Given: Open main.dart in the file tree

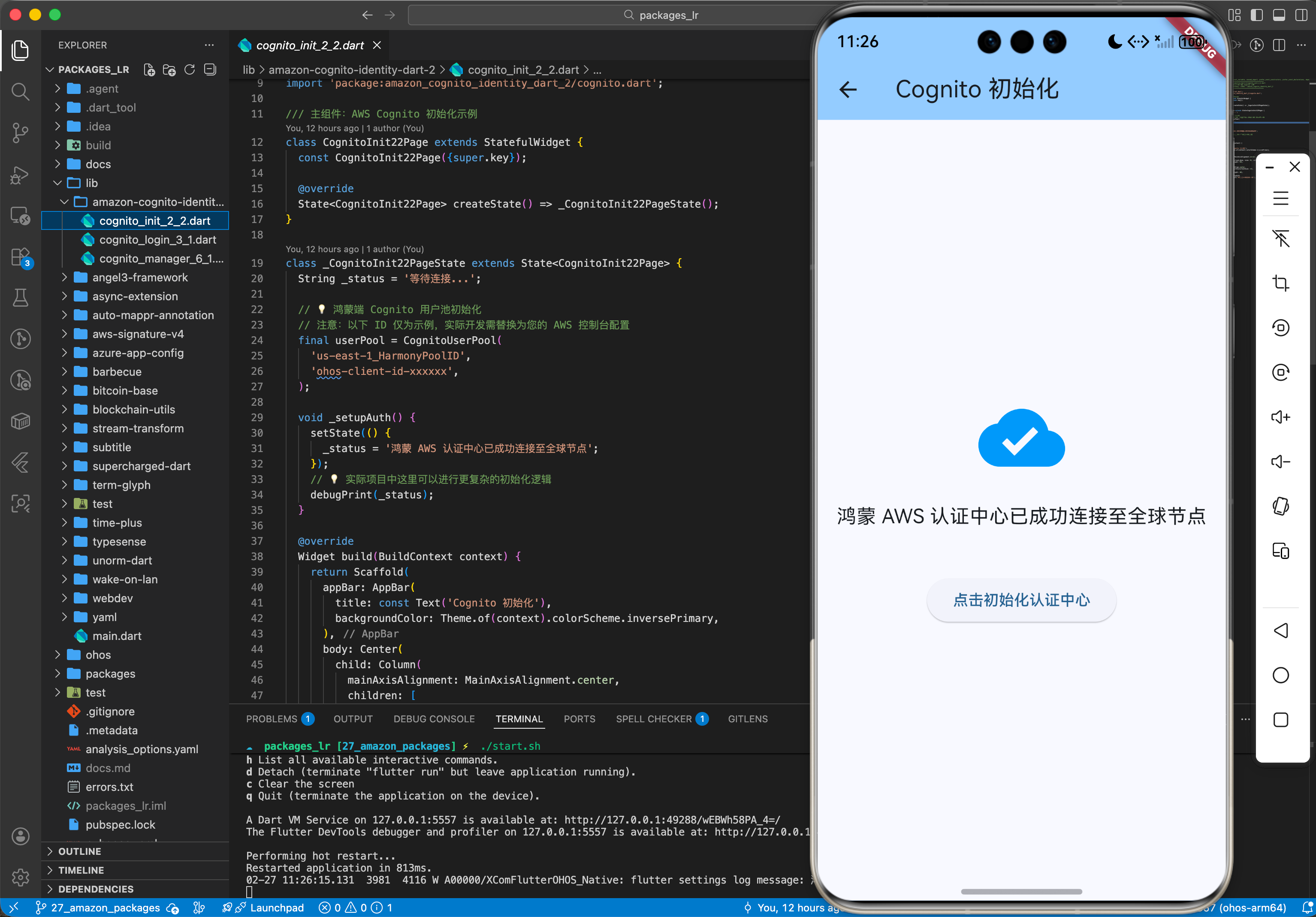Looking at the screenshot, I should coord(117,636).
